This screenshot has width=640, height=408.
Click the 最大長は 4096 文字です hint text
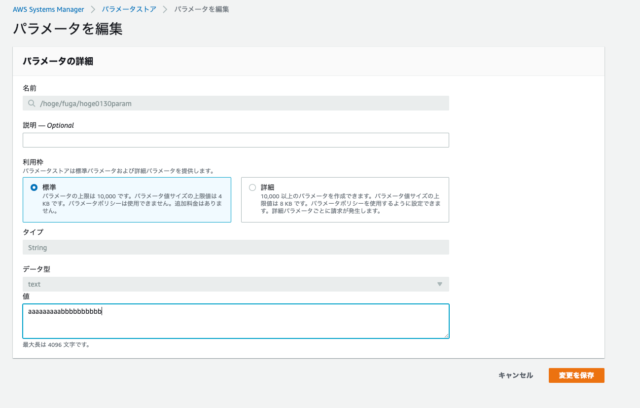56,345
